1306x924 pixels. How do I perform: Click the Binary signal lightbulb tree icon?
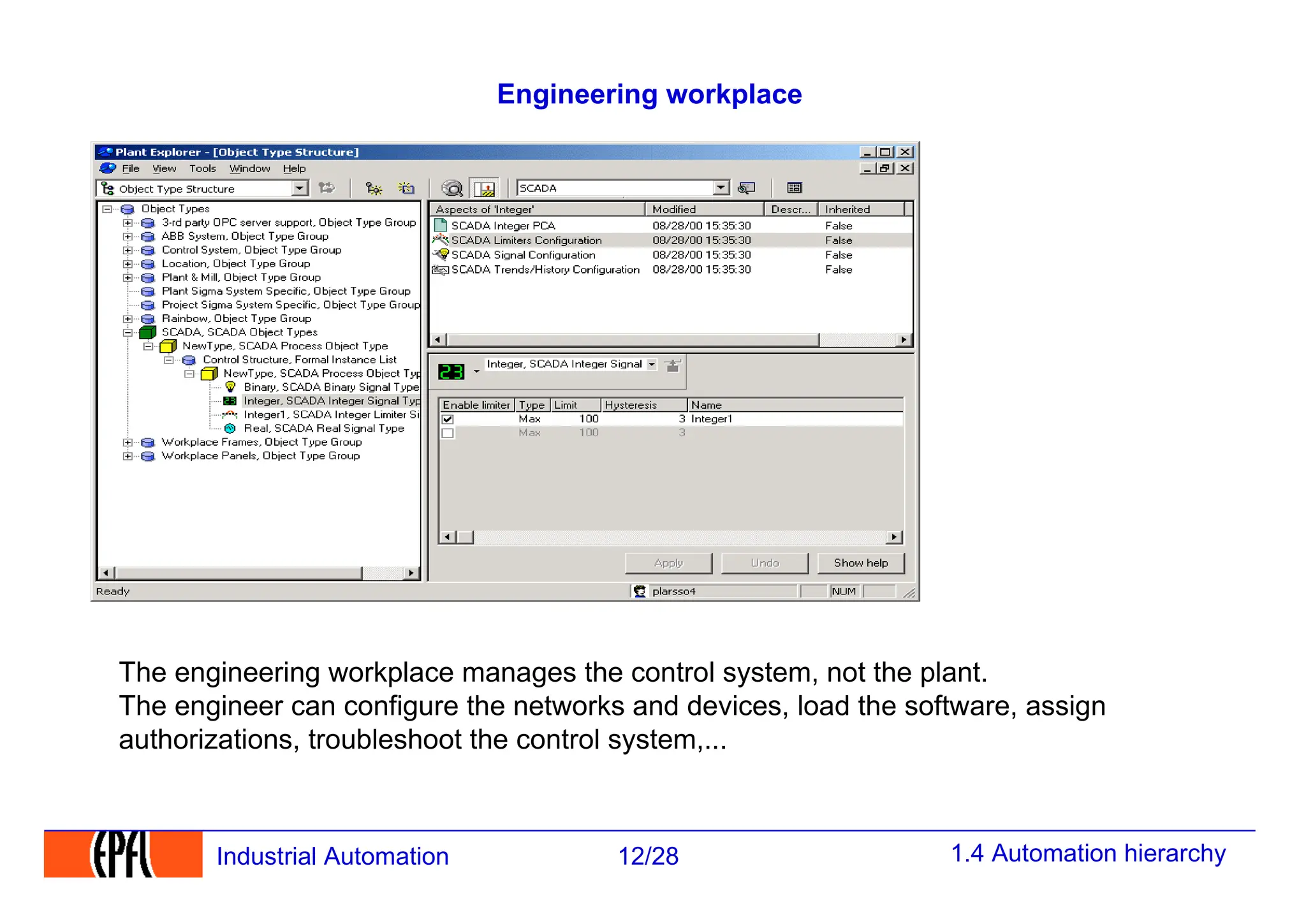(x=231, y=387)
